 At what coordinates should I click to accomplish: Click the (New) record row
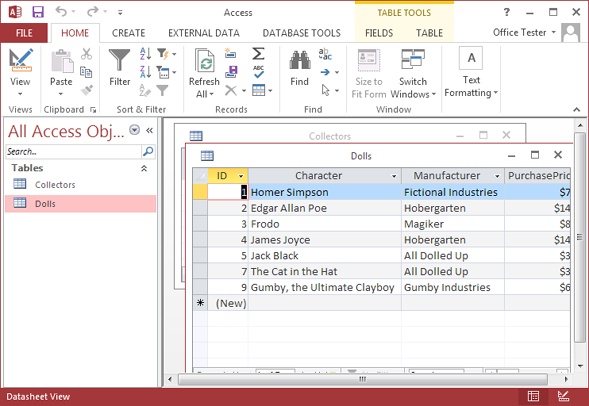(381, 303)
